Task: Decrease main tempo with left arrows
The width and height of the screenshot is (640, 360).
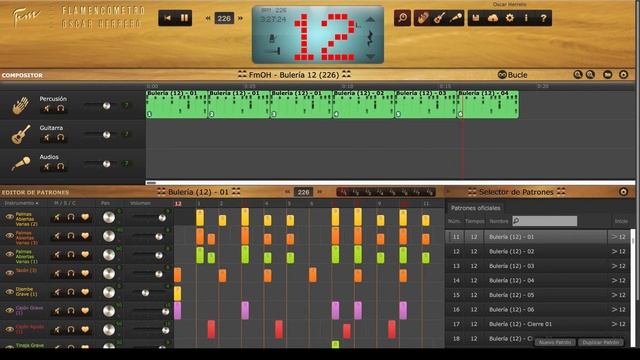Action: [x=208, y=18]
